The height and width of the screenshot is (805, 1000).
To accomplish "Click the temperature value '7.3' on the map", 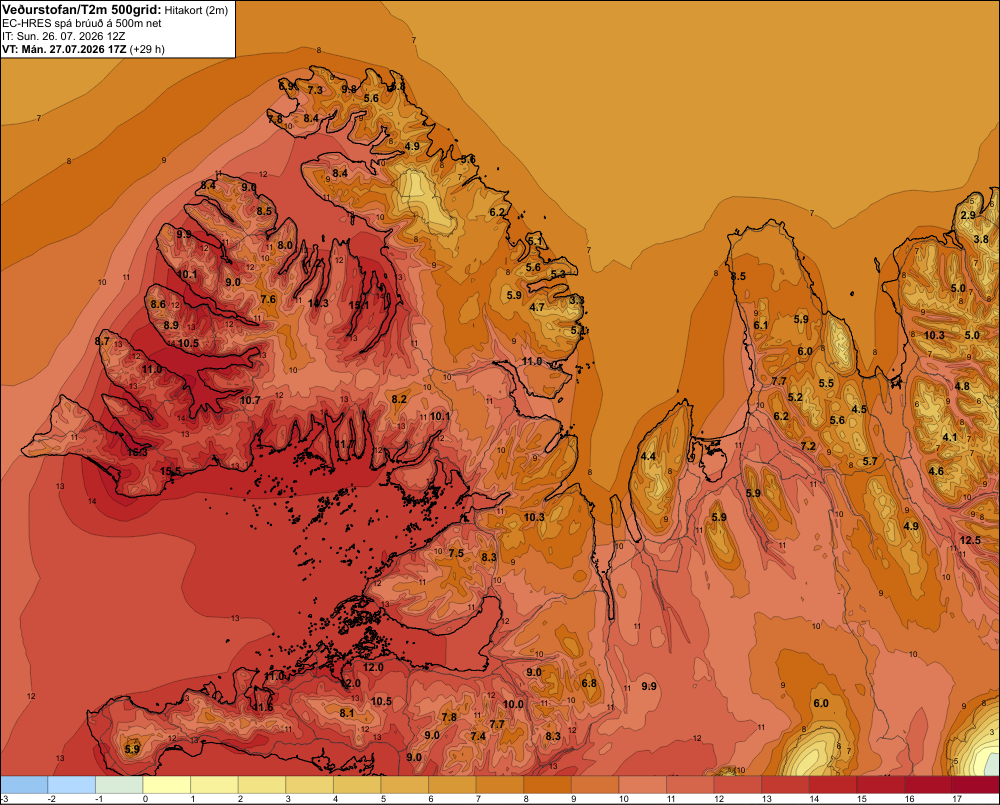I will click(315, 90).
